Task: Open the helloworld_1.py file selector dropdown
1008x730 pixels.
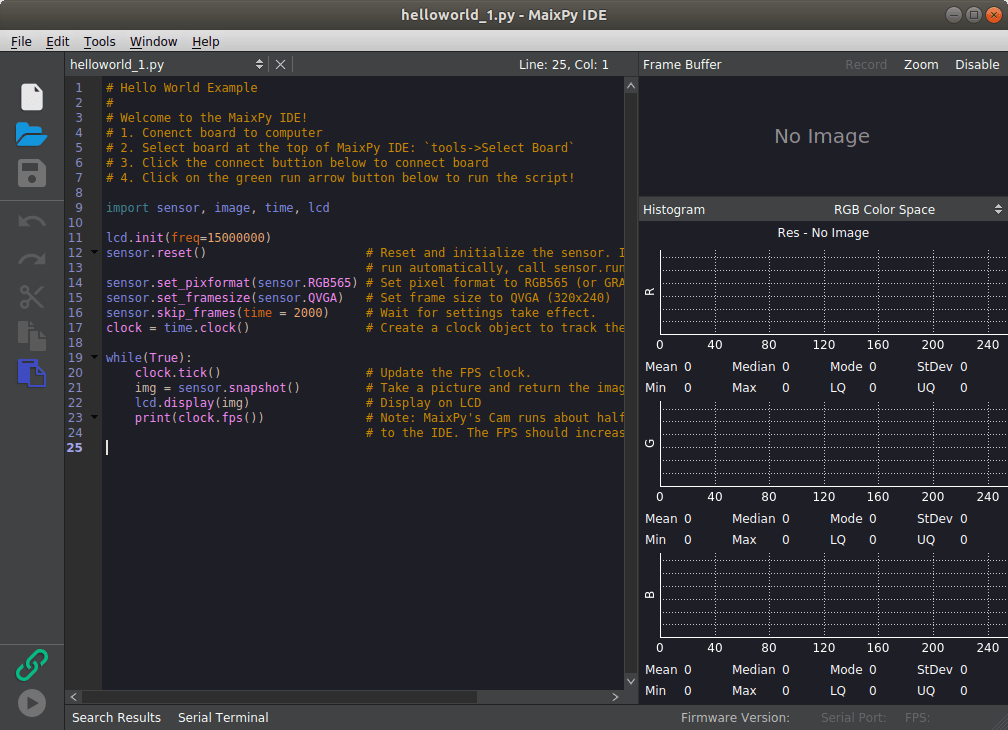Action: (167, 64)
